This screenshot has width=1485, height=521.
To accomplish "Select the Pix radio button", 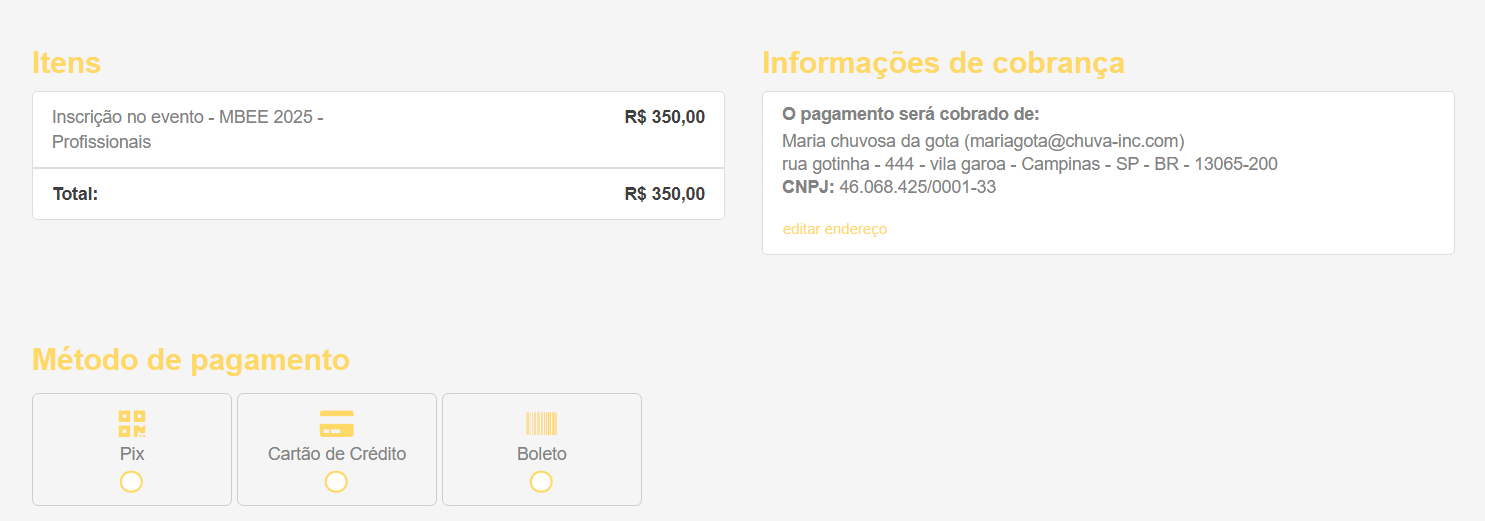I will (131, 482).
